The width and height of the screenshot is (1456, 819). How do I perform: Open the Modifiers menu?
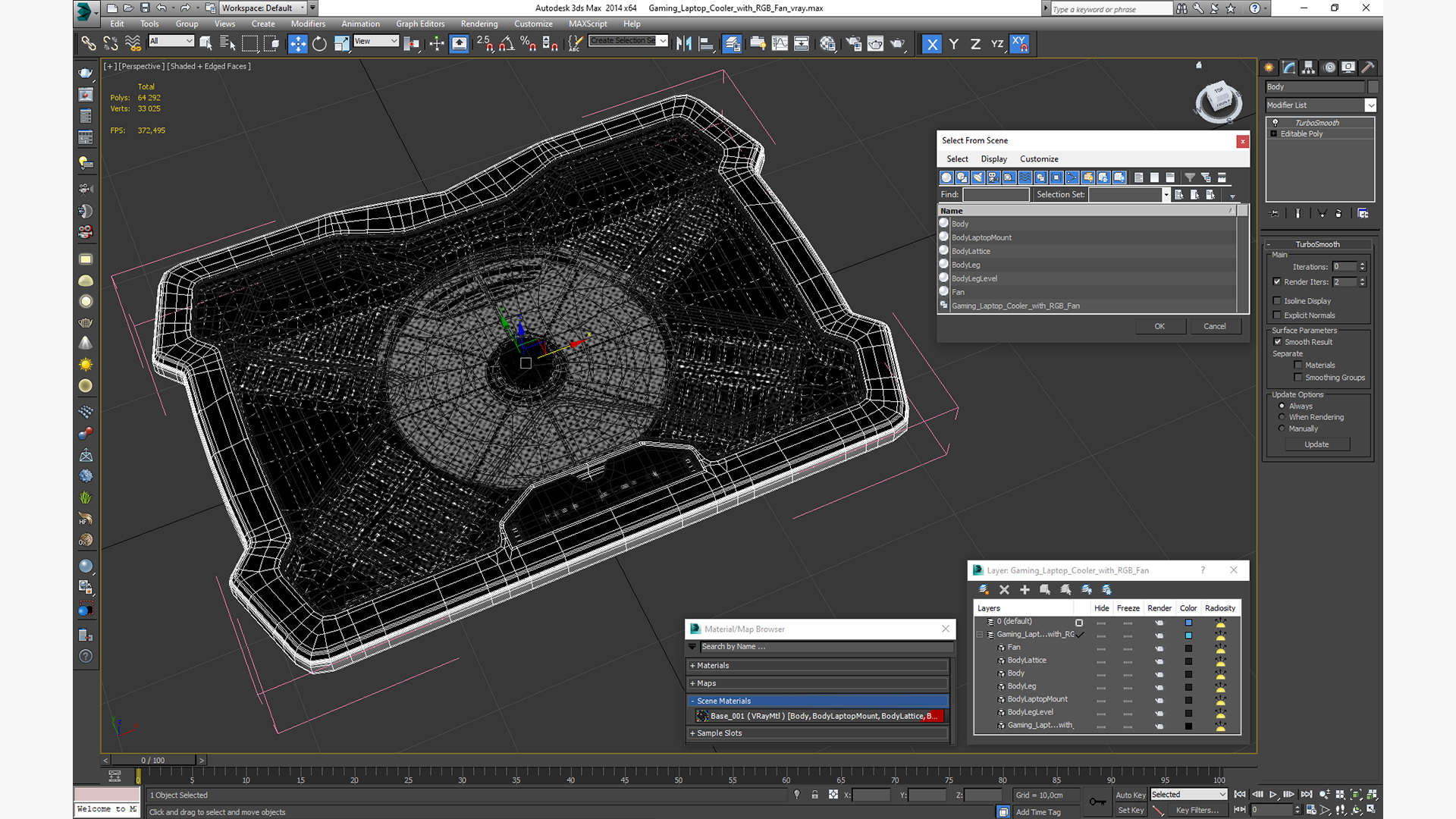308,24
